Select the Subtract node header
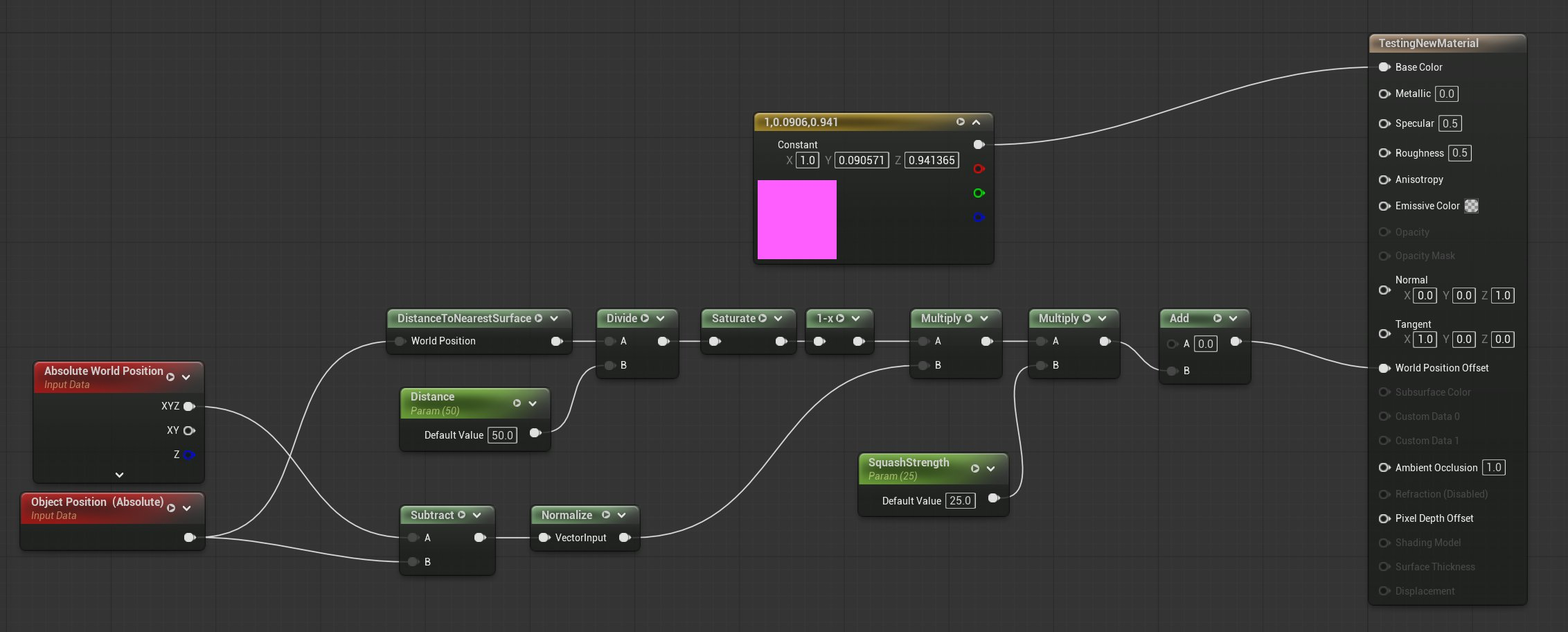Image resolution: width=1568 pixels, height=632 pixels. [x=431, y=515]
